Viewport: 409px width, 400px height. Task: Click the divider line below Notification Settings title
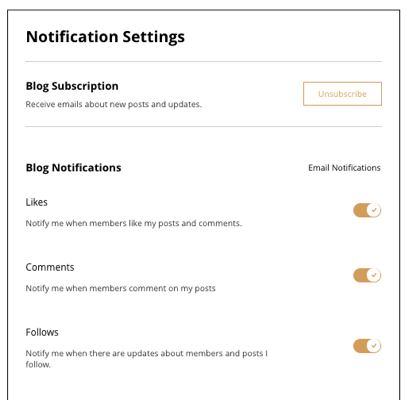(x=204, y=61)
